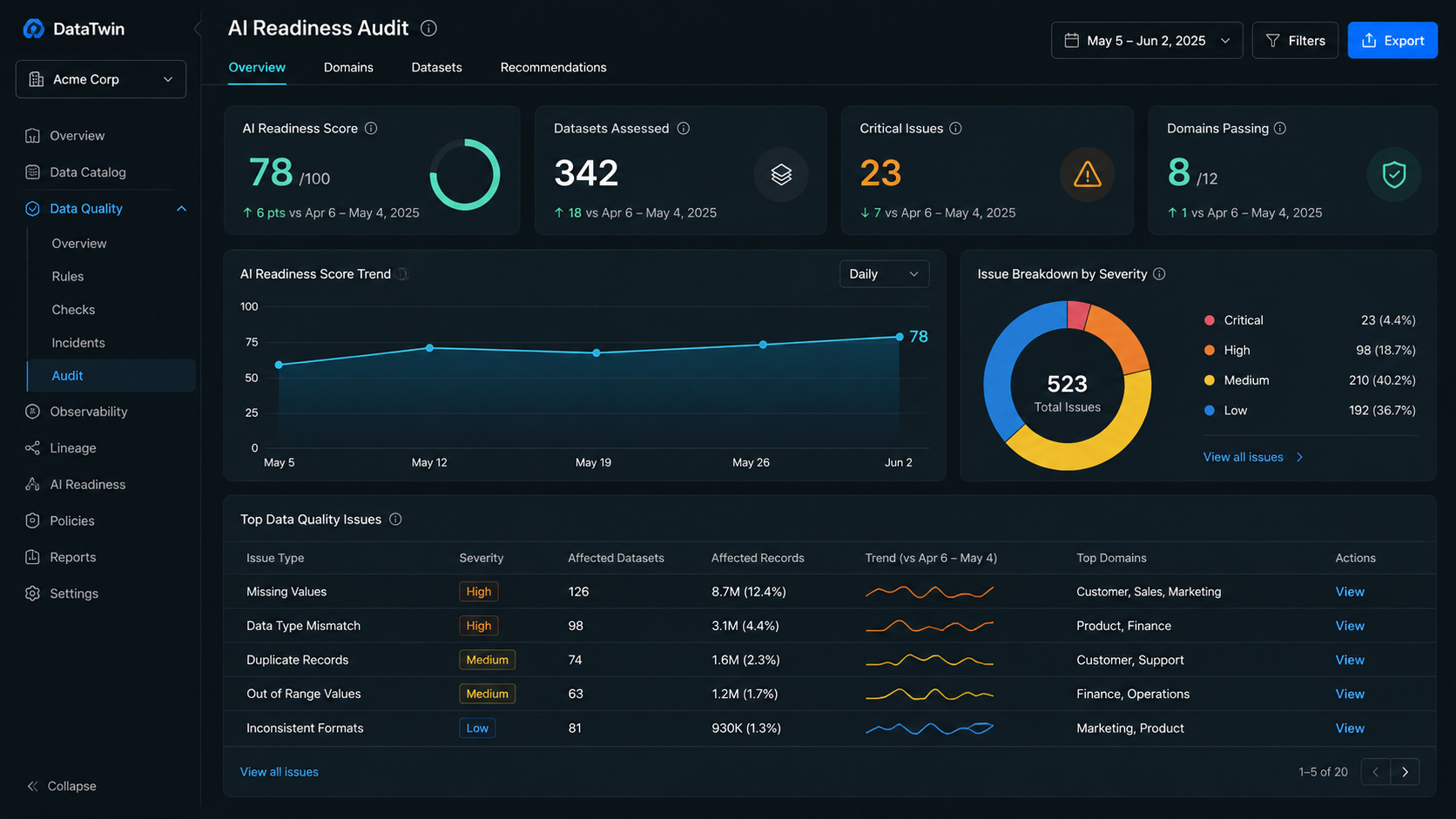Click the info icon beside Issue Breakdown by Severity

click(1159, 274)
